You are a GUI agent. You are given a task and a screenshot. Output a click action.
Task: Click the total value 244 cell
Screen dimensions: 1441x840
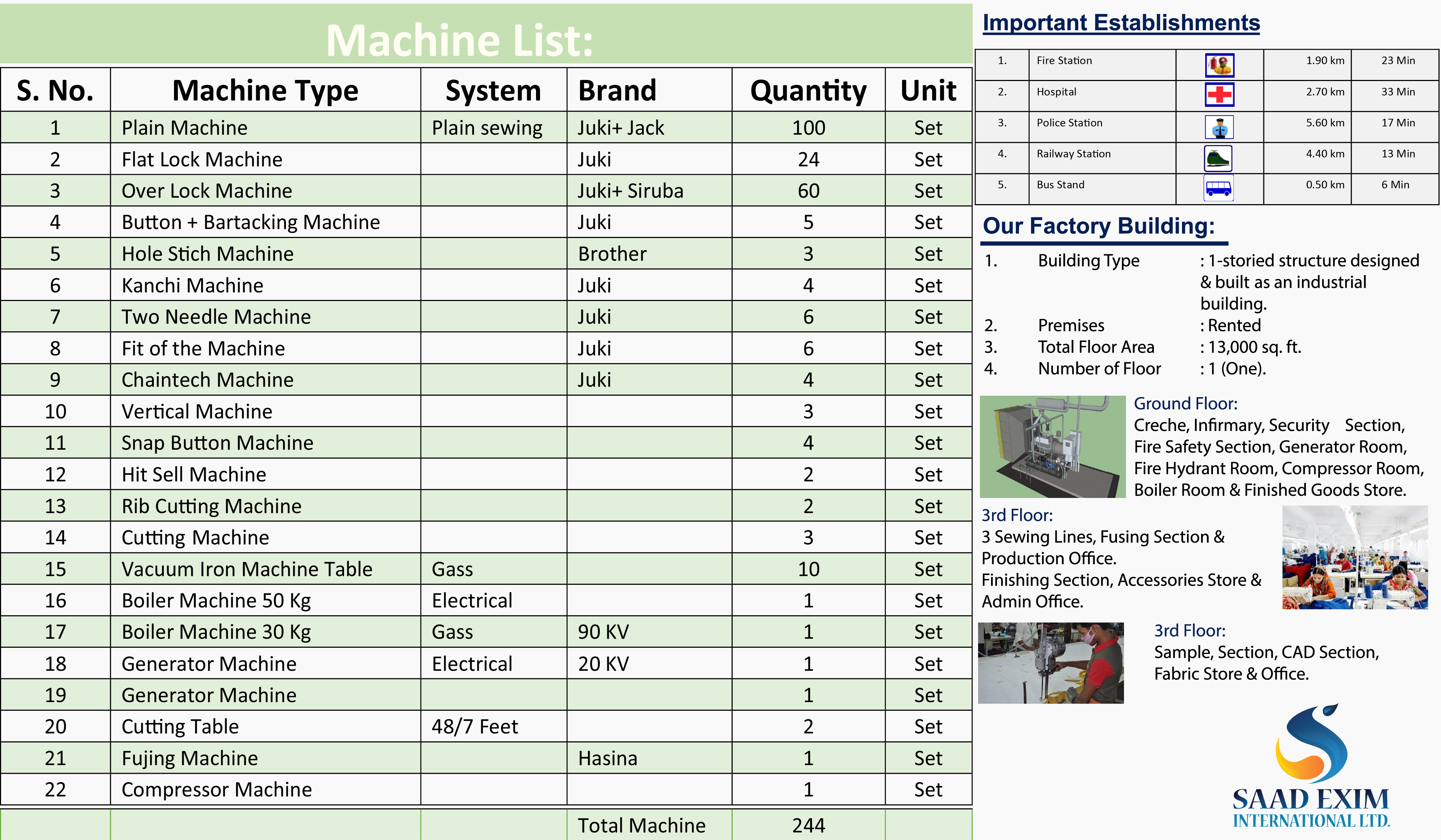808,825
